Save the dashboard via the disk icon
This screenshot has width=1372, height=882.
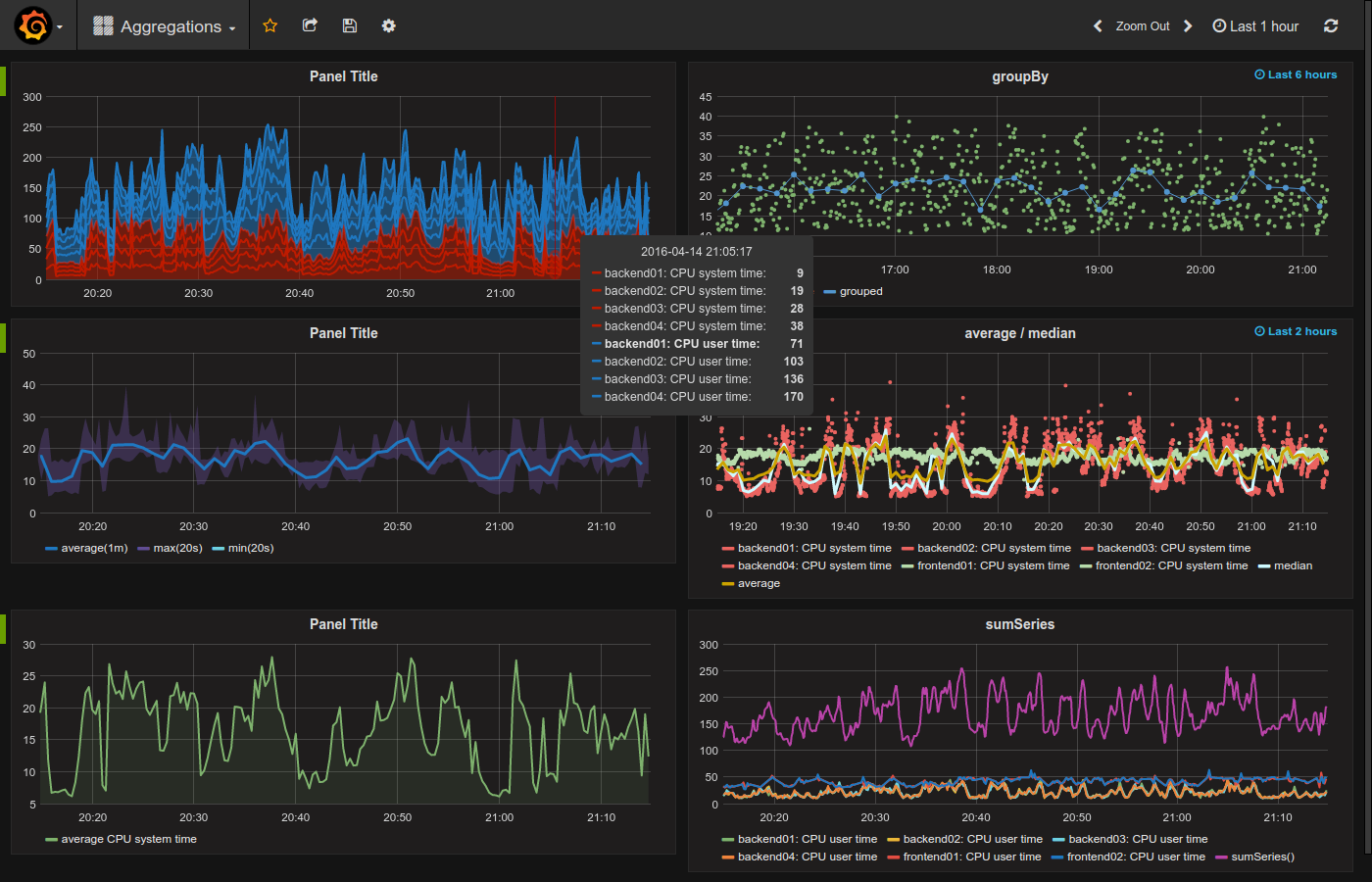(349, 25)
